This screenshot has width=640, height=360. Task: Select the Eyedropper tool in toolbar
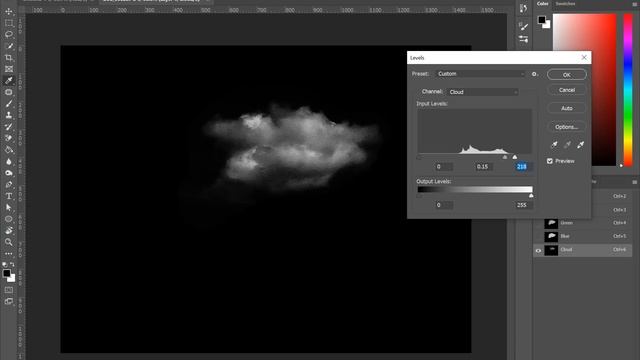click(9, 80)
